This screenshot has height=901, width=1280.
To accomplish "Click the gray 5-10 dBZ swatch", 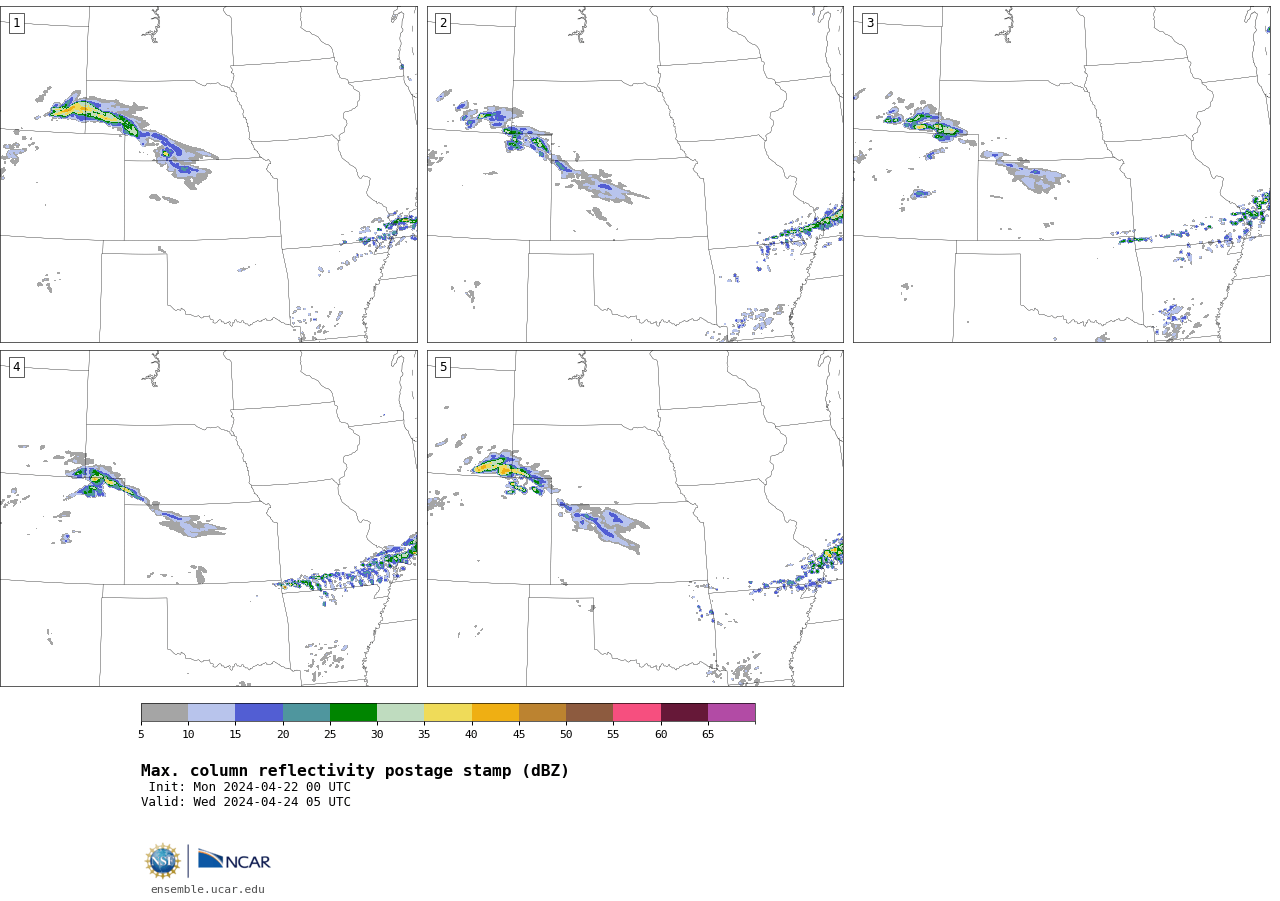I will point(164,712).
